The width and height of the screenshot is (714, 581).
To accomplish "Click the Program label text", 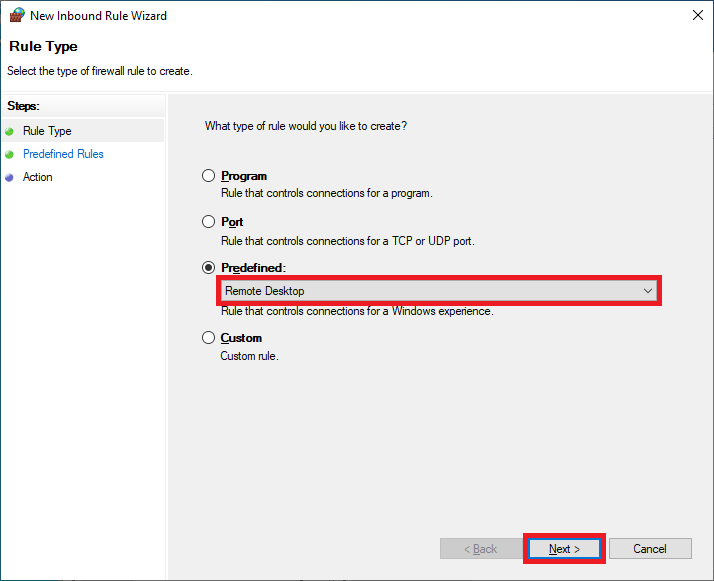I will [x=244, y=176].
